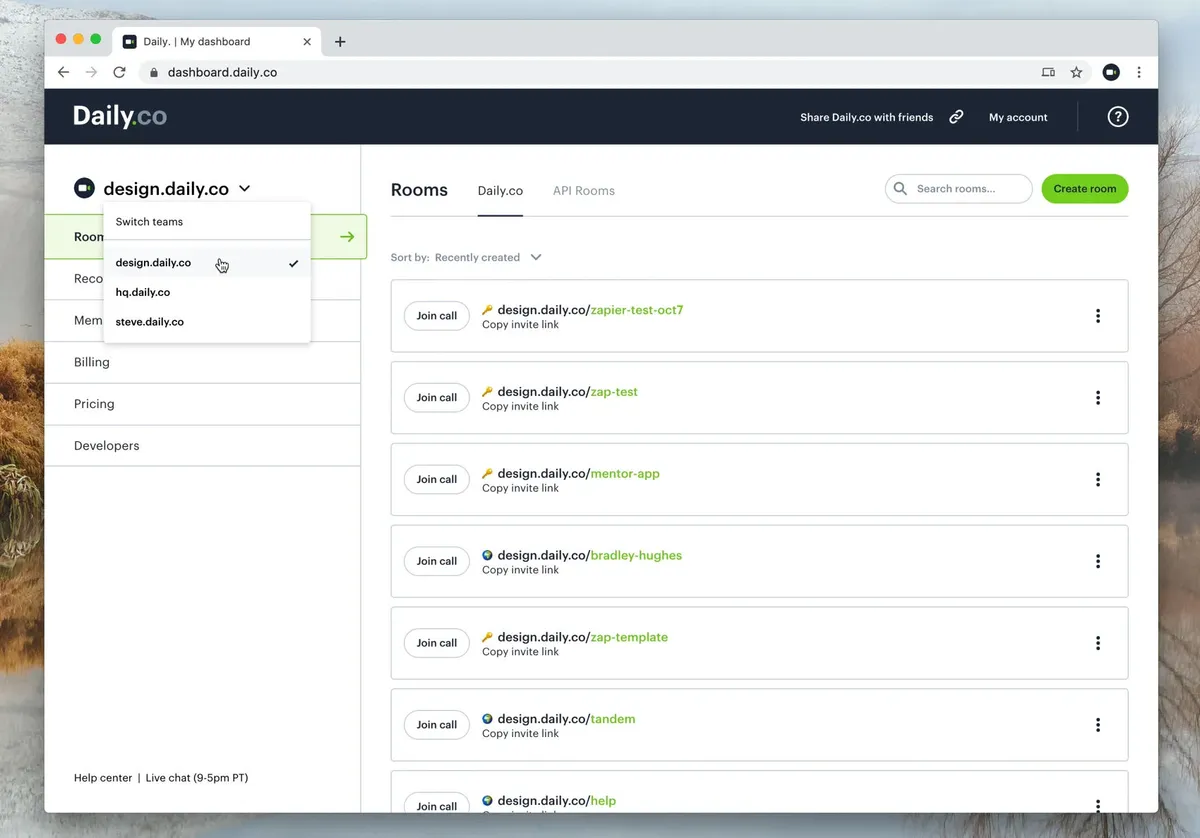The image size is (1200, 838).
Task: Click the key icon for zap-test room
Action: [488, 392]
